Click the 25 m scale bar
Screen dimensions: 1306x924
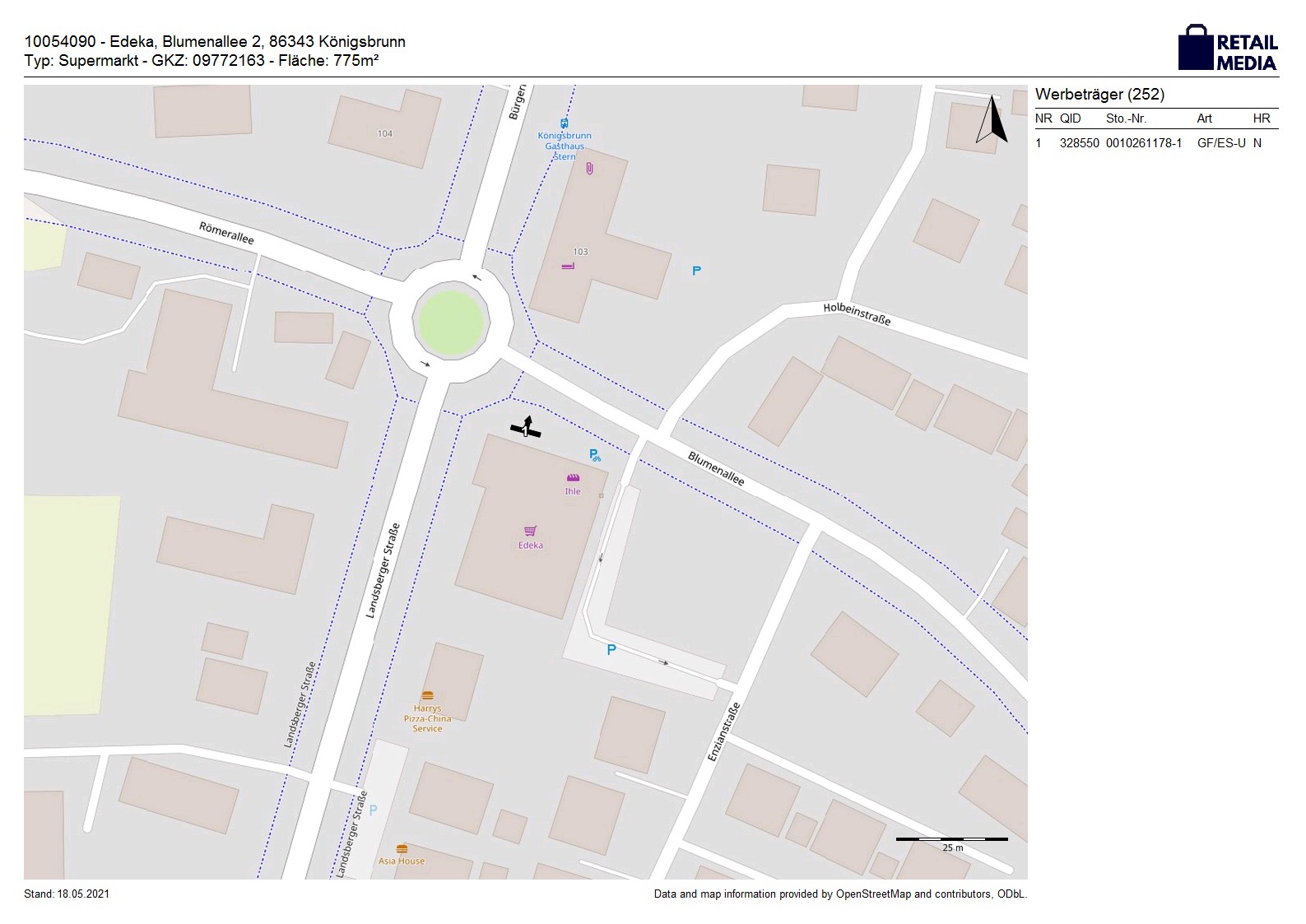click(951, 840)
